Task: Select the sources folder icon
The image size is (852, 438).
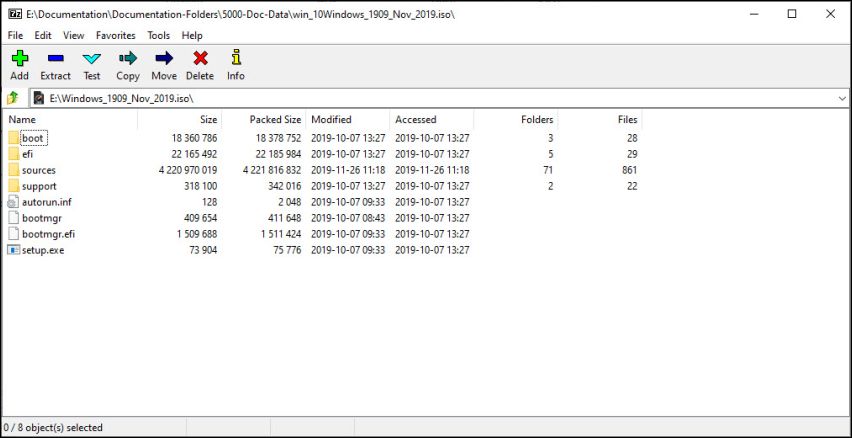Action: click(14, 170)
